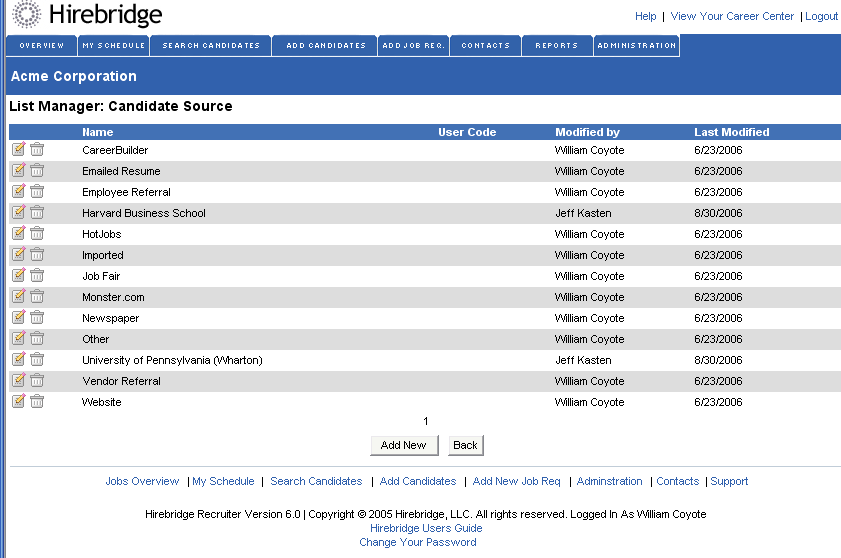
Task: Edit the Harvard Business School entry
Action: (19, 212)
